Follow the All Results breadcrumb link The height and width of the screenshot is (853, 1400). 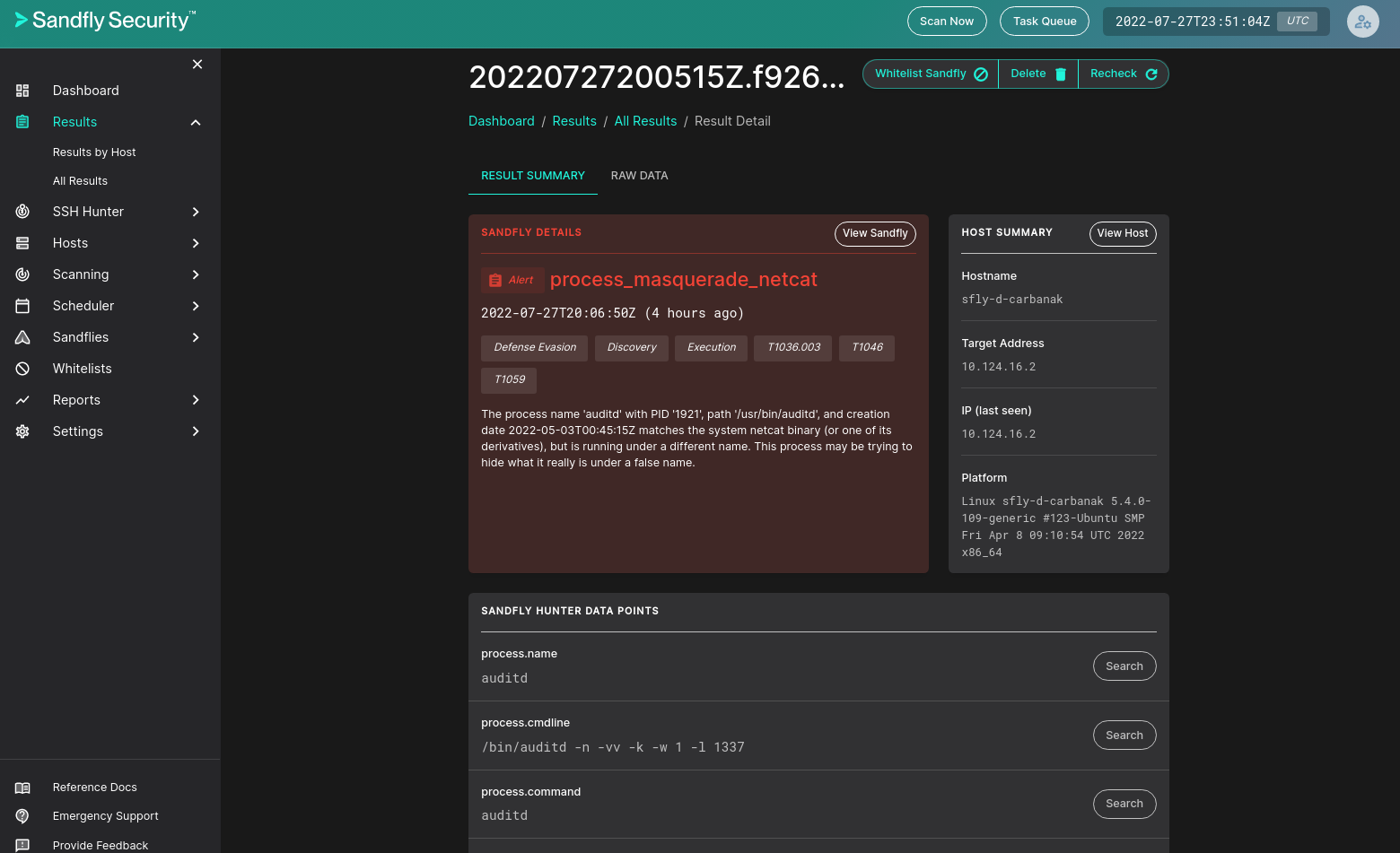pyautogui.click(x=645, y=121)
